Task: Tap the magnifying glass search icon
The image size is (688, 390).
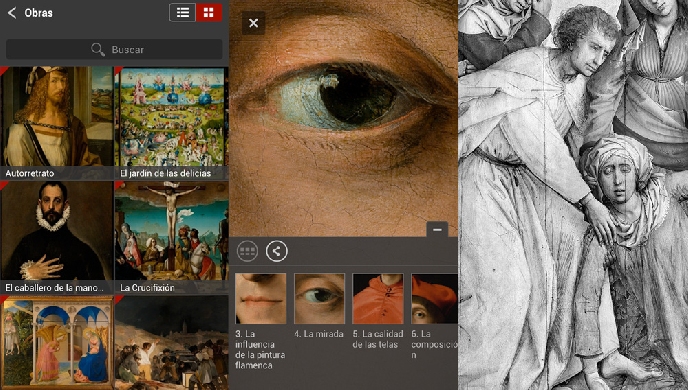Action: [x=97, y=49]
